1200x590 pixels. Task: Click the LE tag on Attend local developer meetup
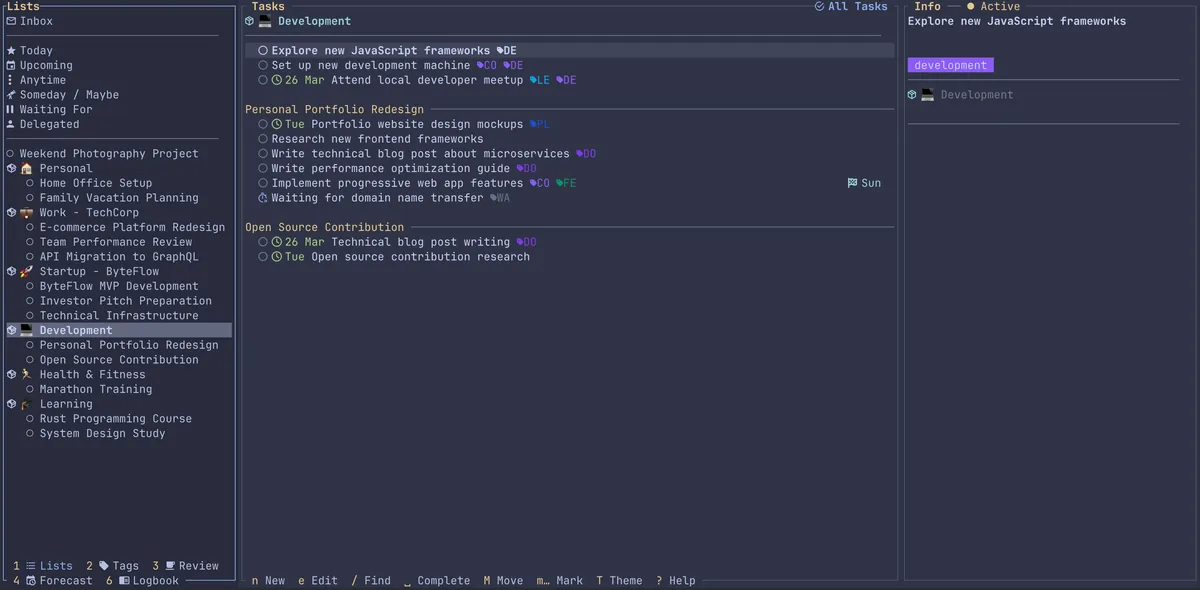pos(540,80)
